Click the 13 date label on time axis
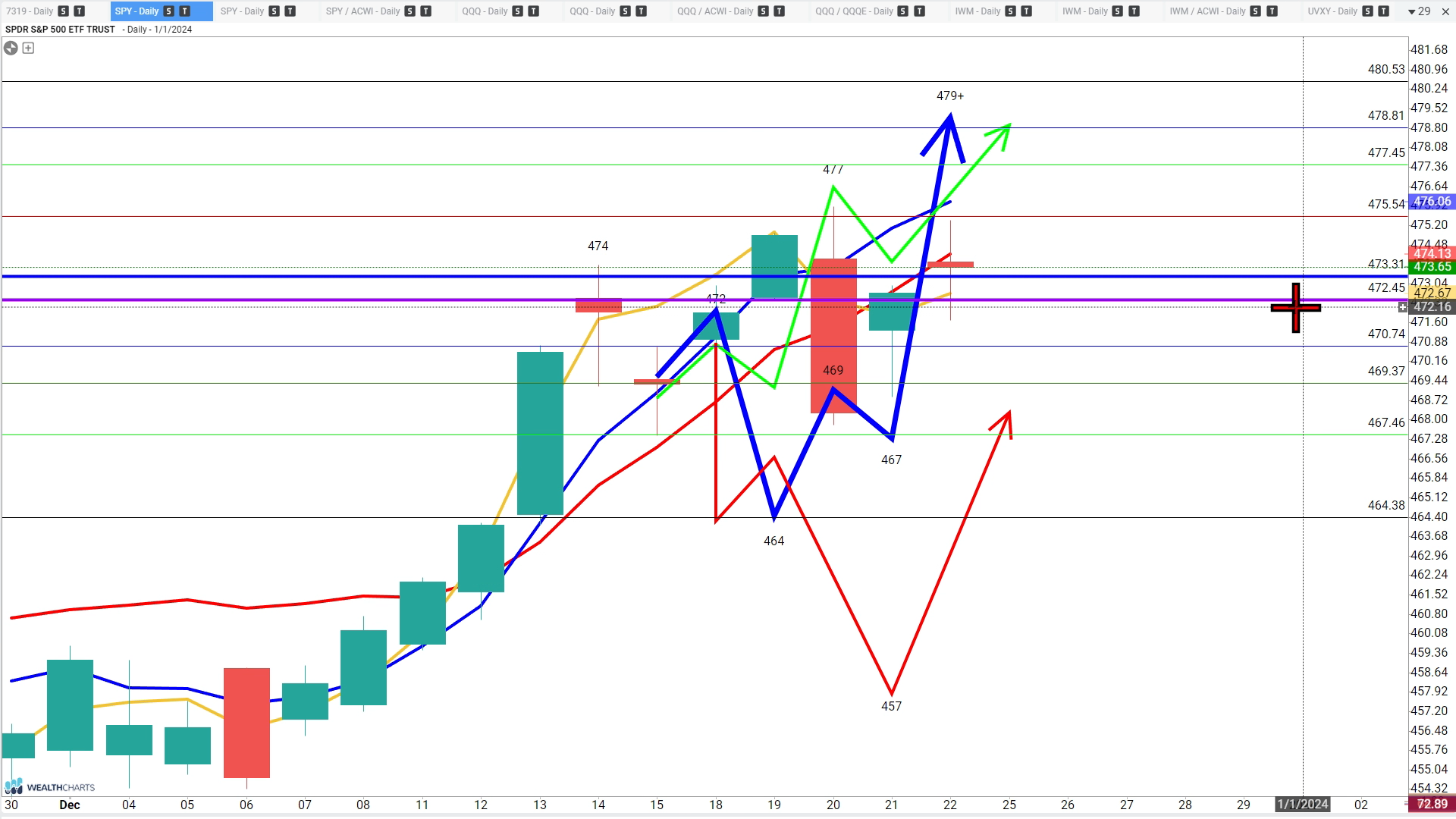Screen dimensions: 1456x819 (540, 805)
